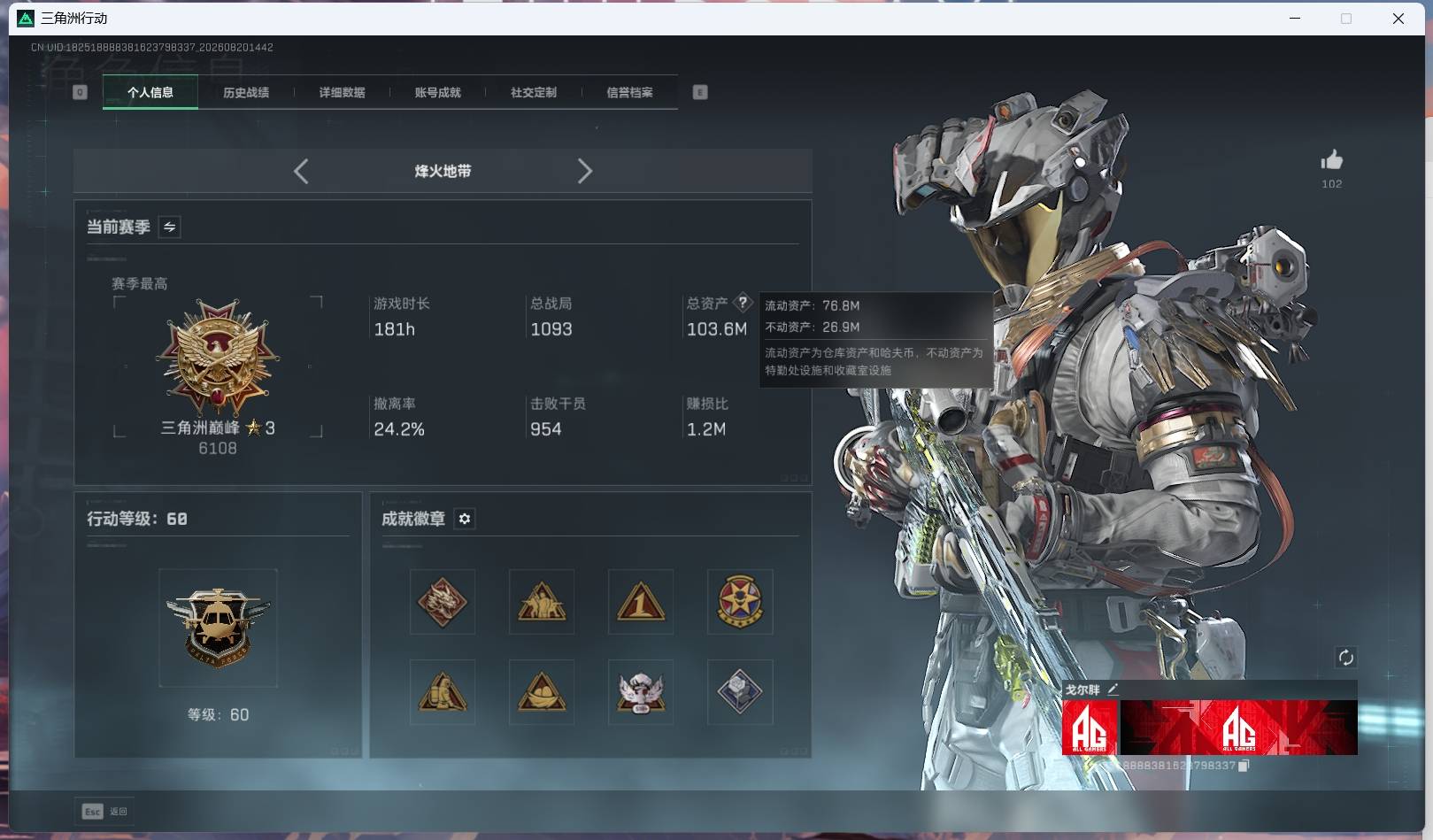1433x840 pixels.
Task: View the 信誉档案 tab
Action: click(x=629, y=92)
